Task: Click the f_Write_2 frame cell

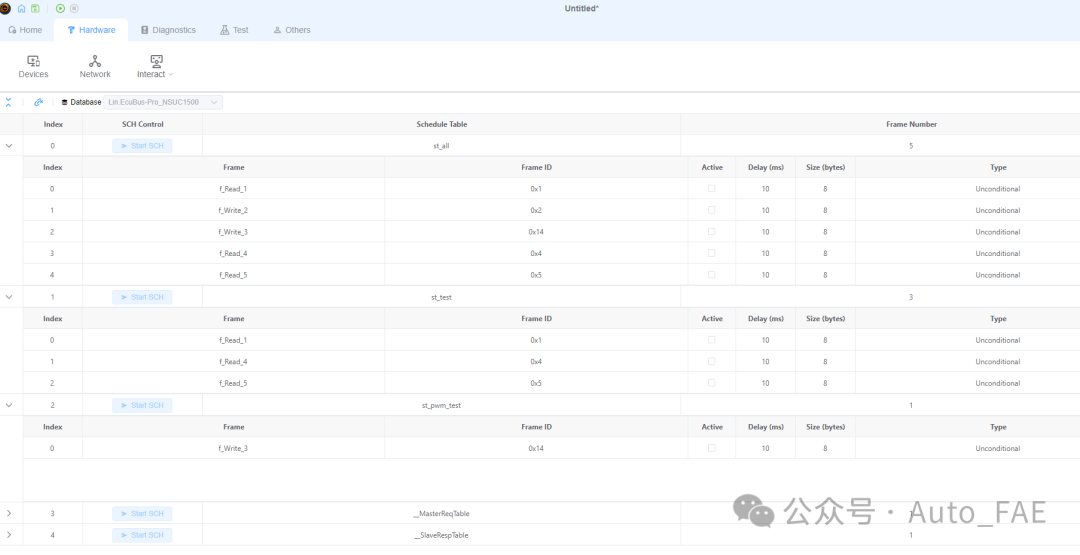Action: (233, 210)
